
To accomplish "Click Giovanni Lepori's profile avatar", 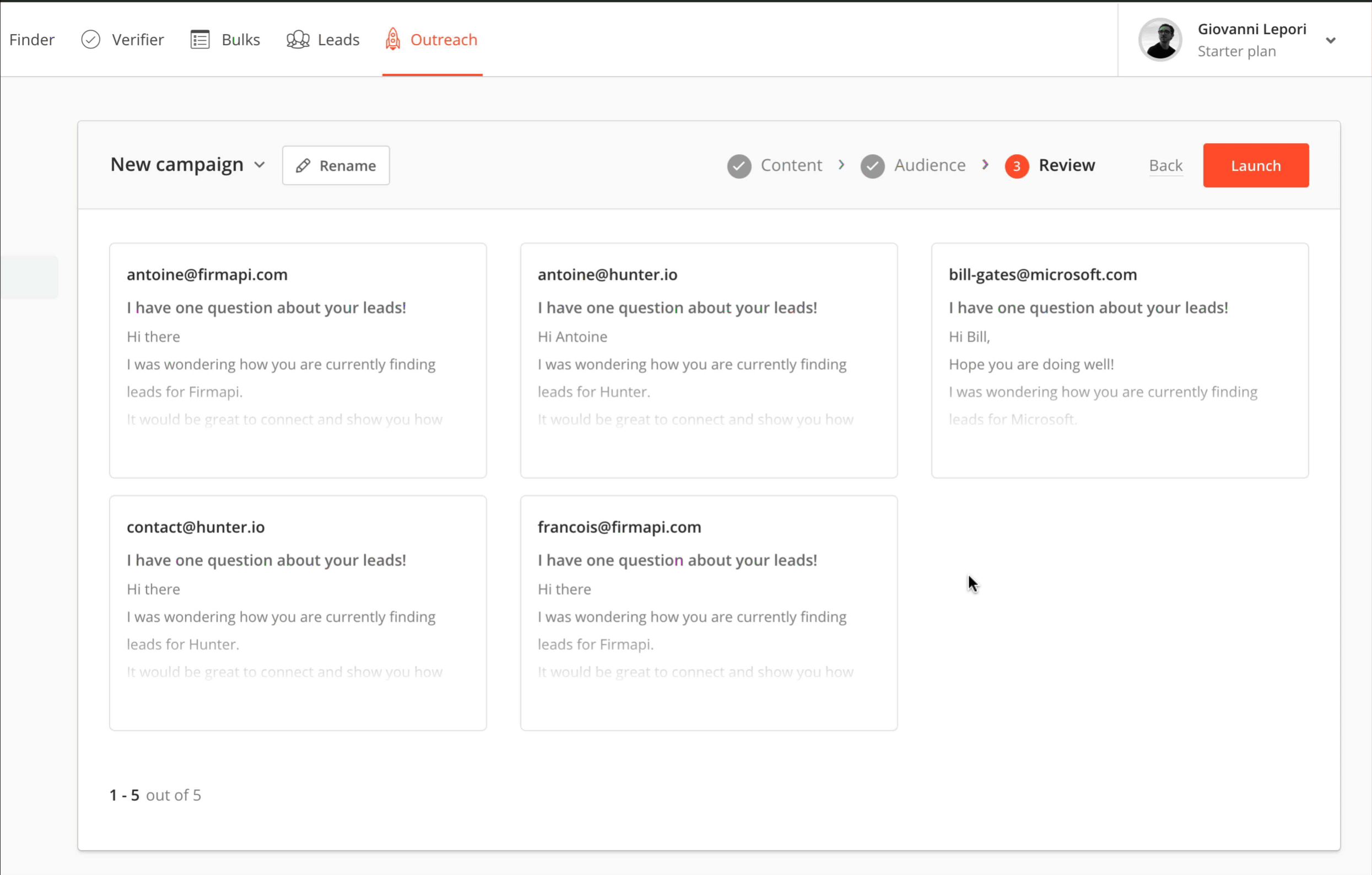I will click(x=1160, y=39).
